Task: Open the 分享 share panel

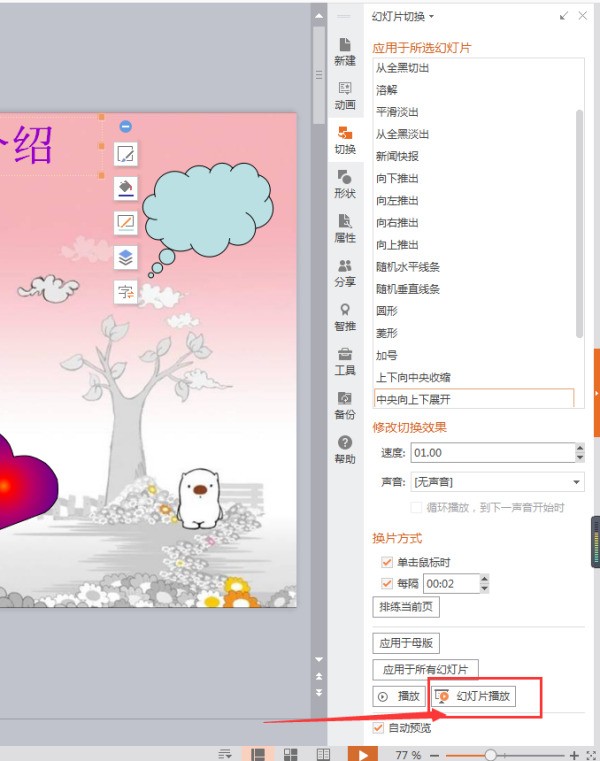Action: (x=345, y=272)
